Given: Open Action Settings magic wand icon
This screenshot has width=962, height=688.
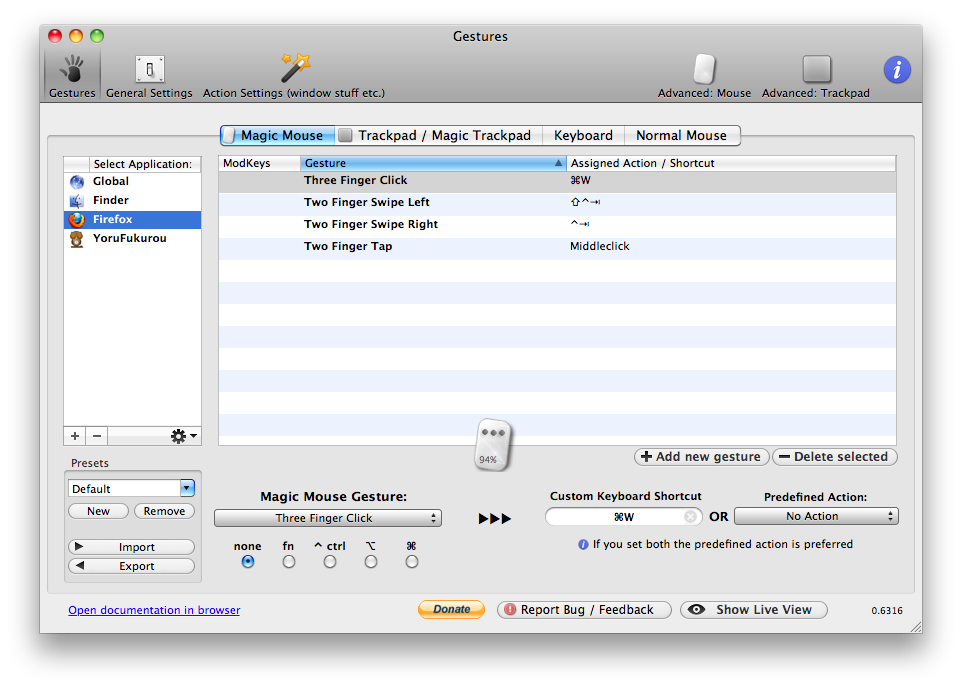Looking at the screenshot, I should point(295,68).
